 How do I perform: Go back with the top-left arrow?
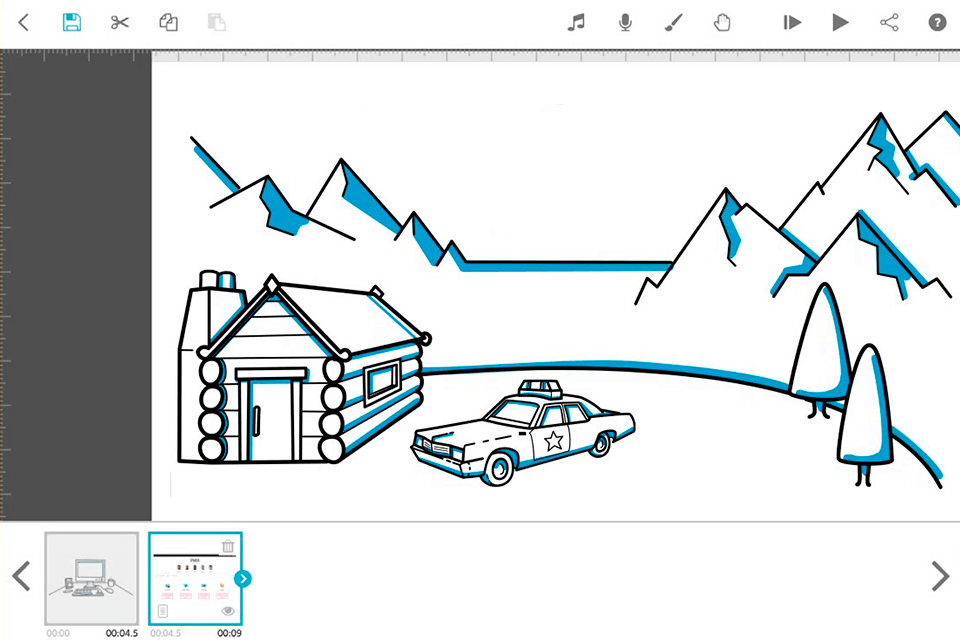(23, 22)
